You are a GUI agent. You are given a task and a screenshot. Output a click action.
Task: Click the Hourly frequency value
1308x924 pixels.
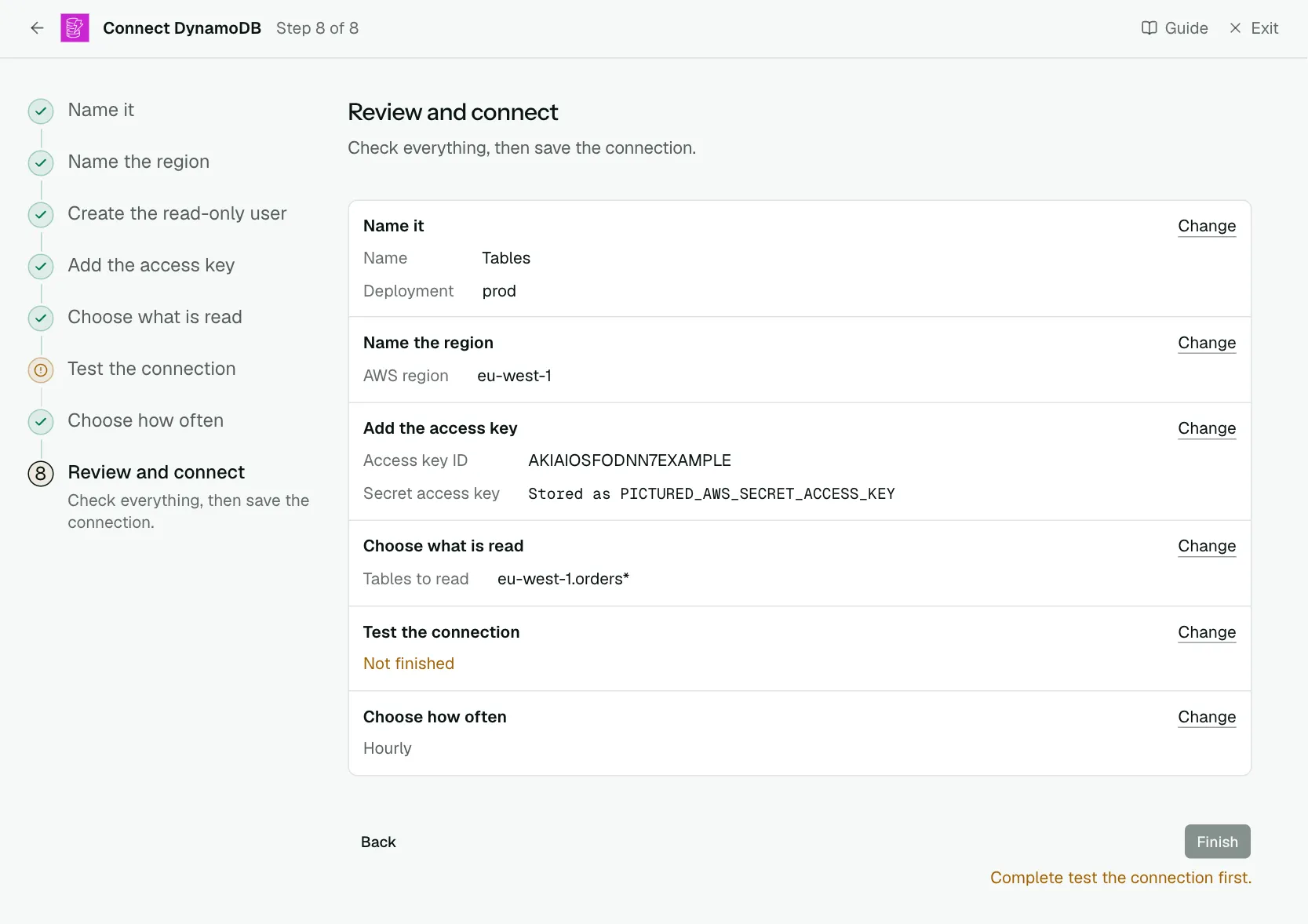[388, 748]
